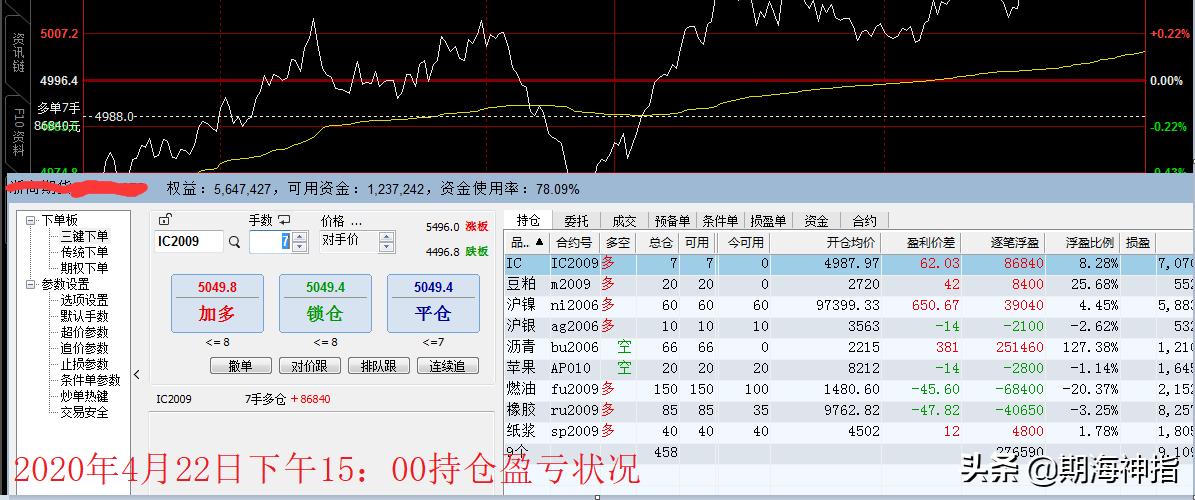This screenshot has height=500, width=1195.
Task: Open the ellipsis options next to 价格
Action: [x=354, y=222]
